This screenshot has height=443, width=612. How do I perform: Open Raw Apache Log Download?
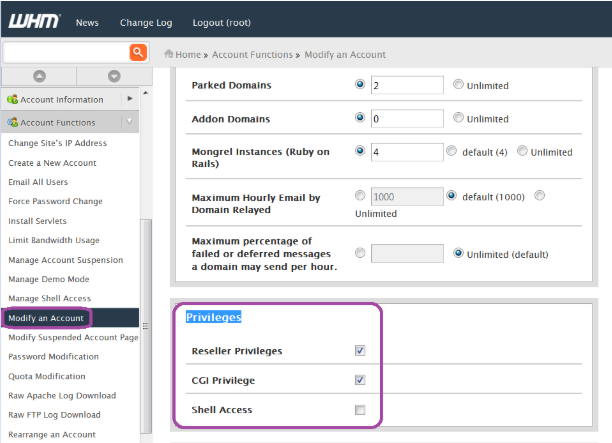[62, 395]
